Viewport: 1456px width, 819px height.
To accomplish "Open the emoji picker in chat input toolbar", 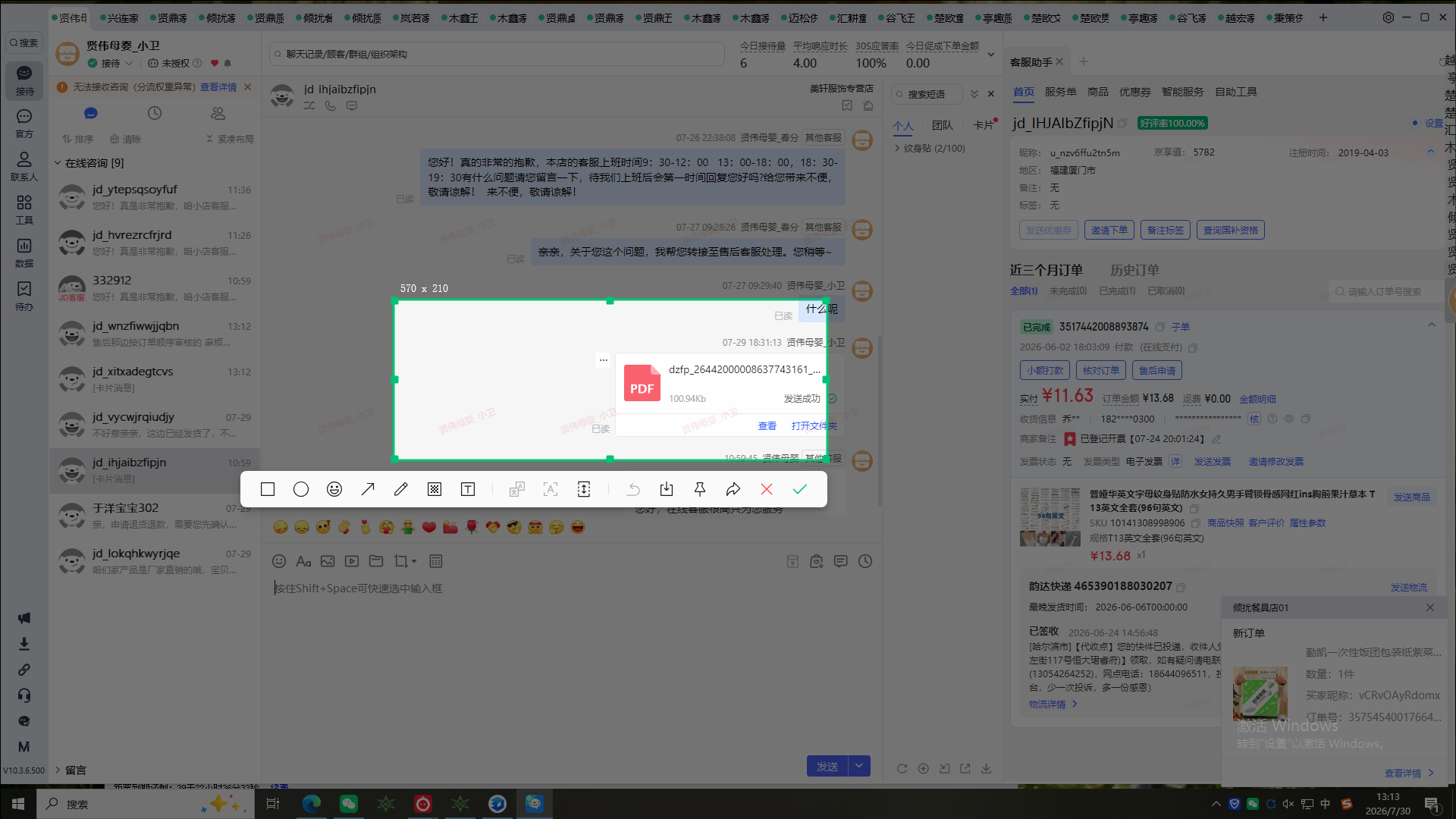I will click(279, 561).
